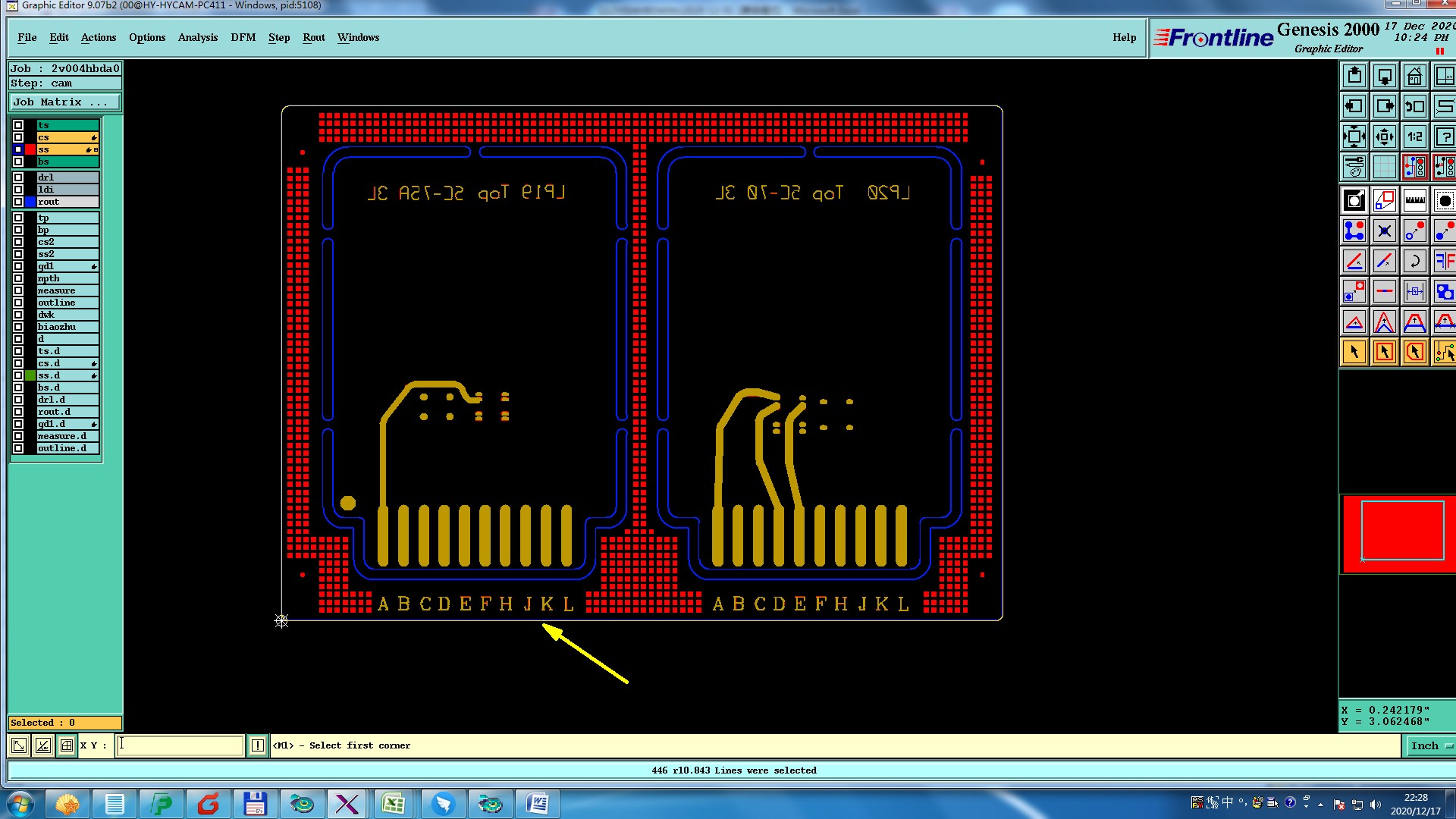Click the 1:2 zoom icon
This screenshot has height=819, width=1456.
1414,137
